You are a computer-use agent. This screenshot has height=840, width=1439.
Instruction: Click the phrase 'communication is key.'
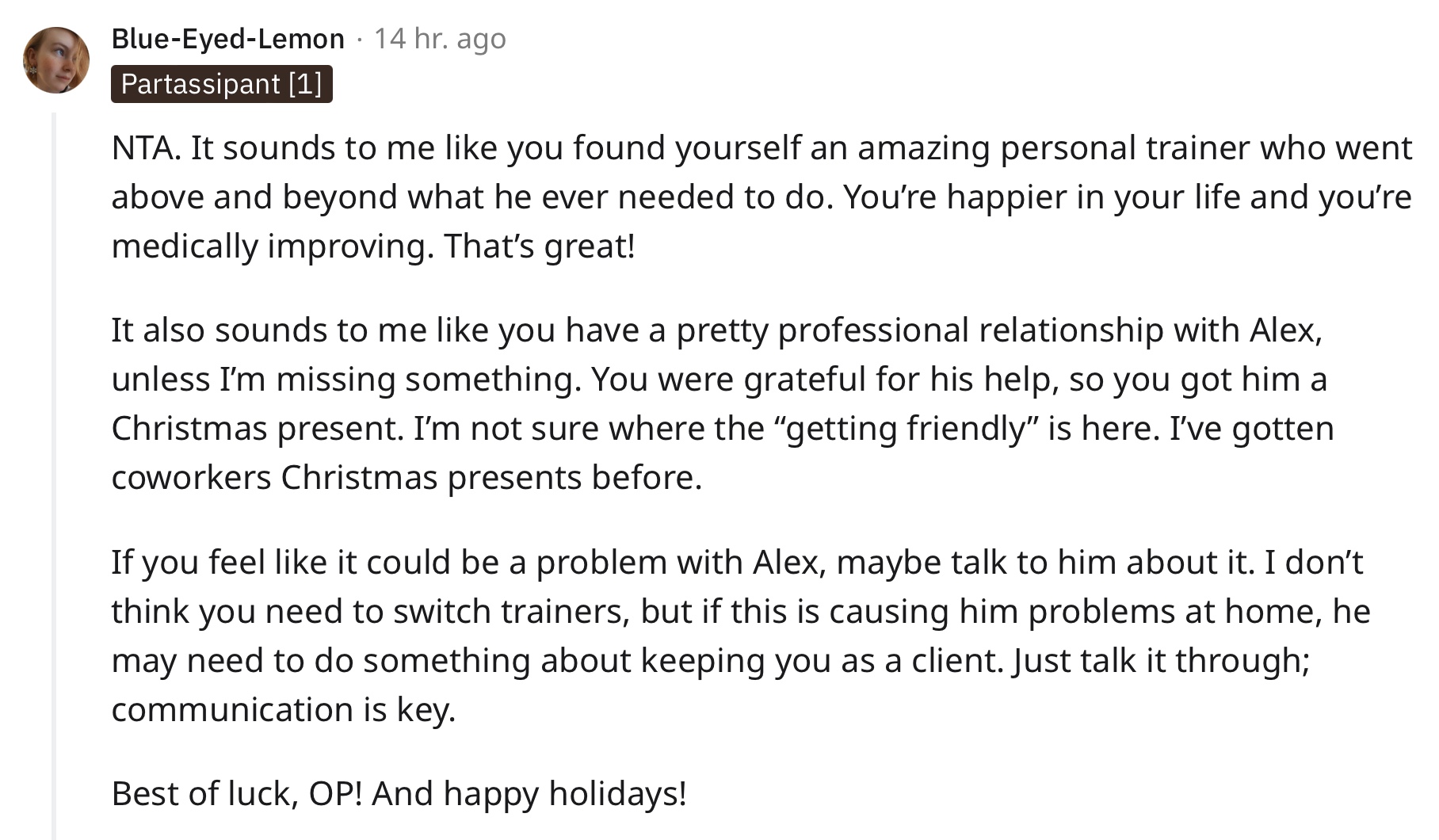[x=284, y=710]
